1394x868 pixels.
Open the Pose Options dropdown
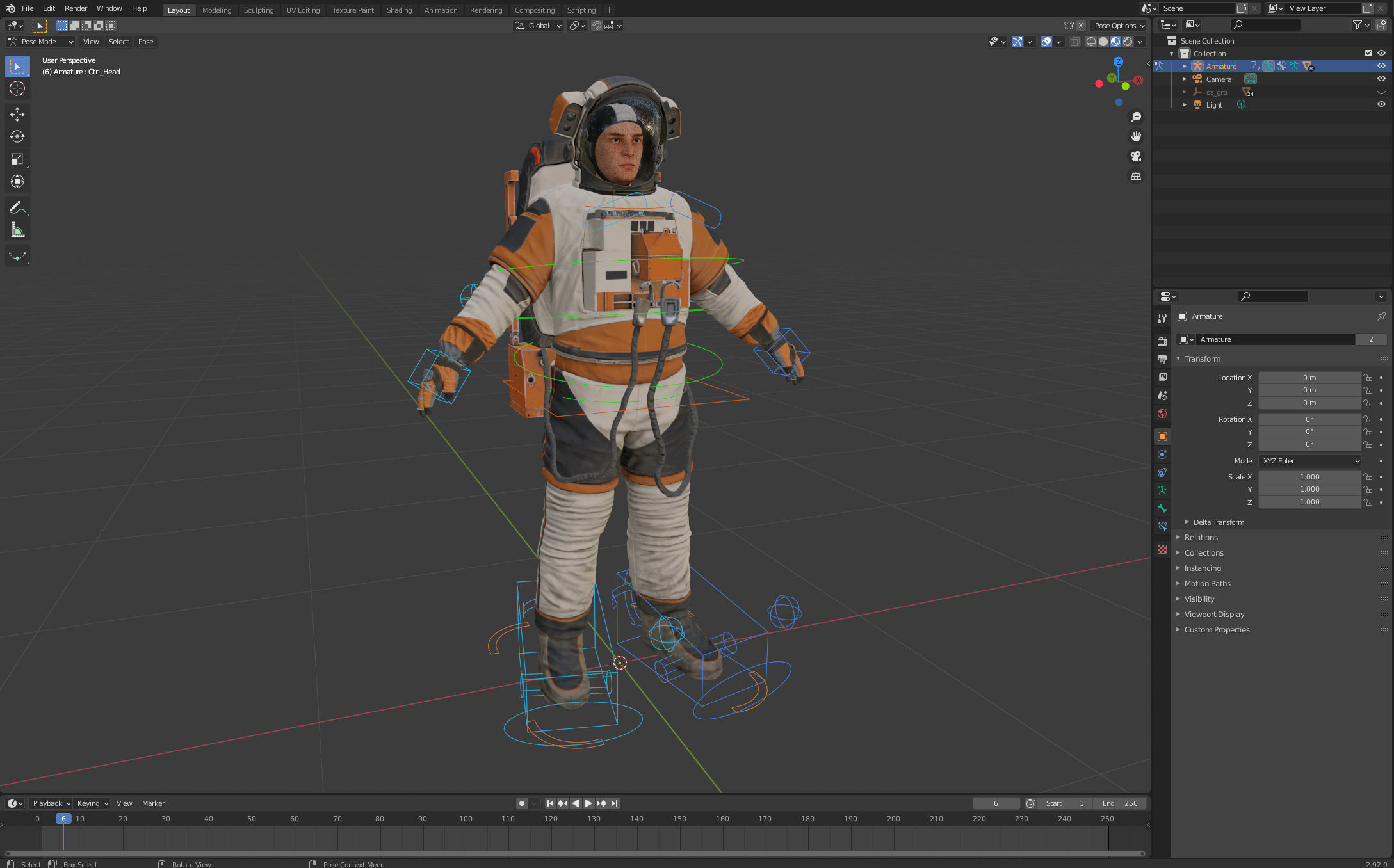coord(1119,26)
